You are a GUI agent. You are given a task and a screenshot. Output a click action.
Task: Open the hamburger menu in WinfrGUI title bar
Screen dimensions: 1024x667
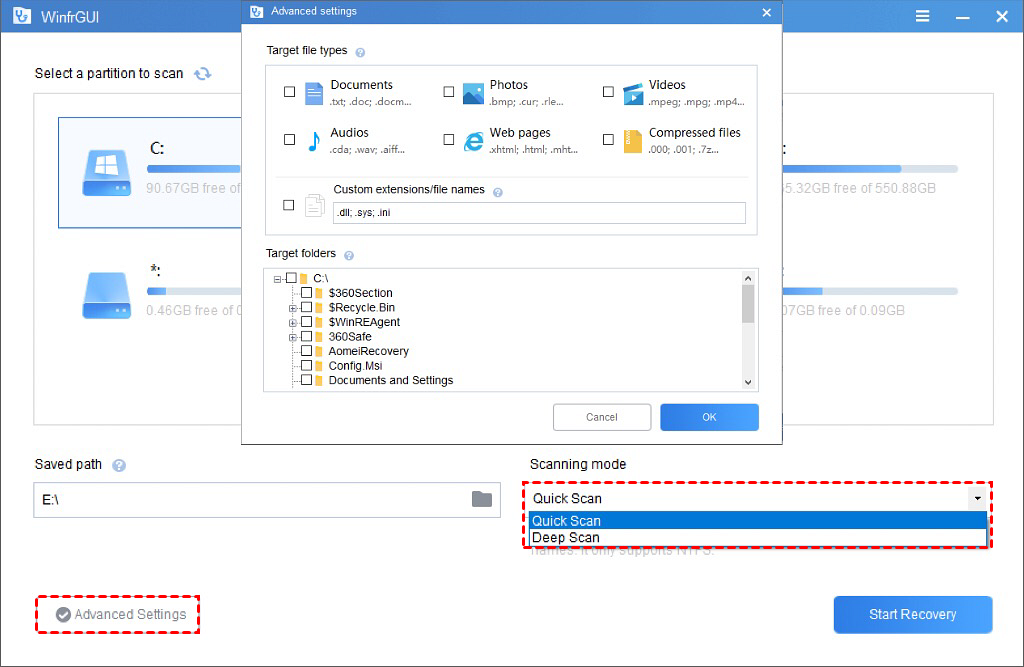pos(922,16)
